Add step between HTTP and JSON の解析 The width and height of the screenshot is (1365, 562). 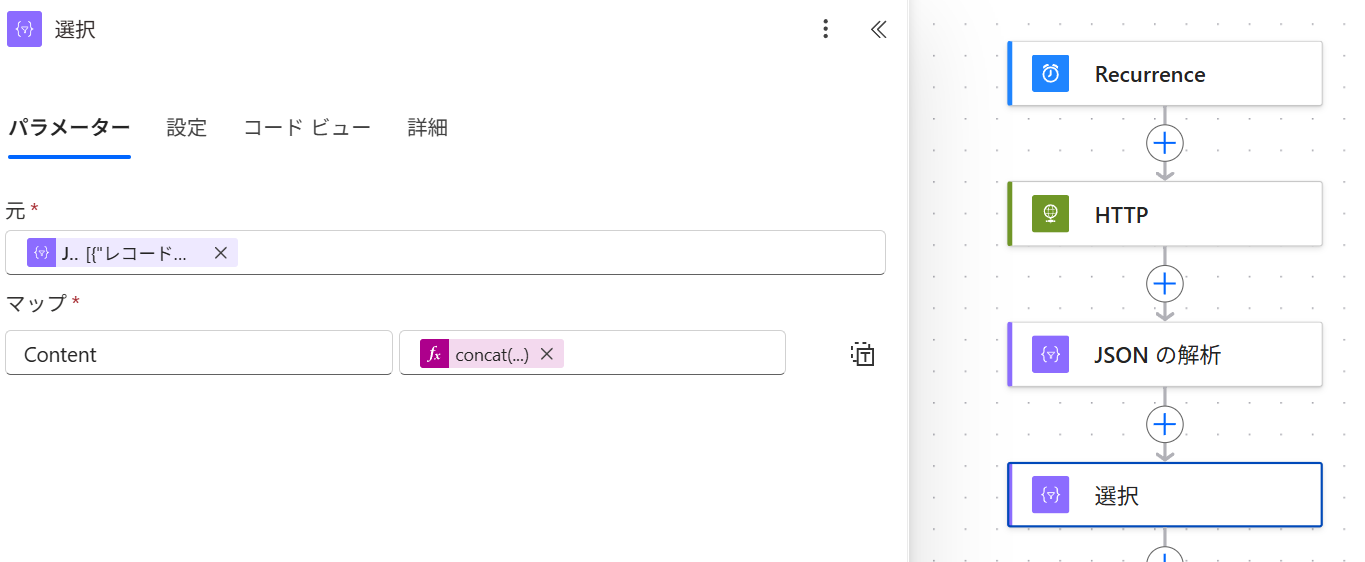point(1164,284)
